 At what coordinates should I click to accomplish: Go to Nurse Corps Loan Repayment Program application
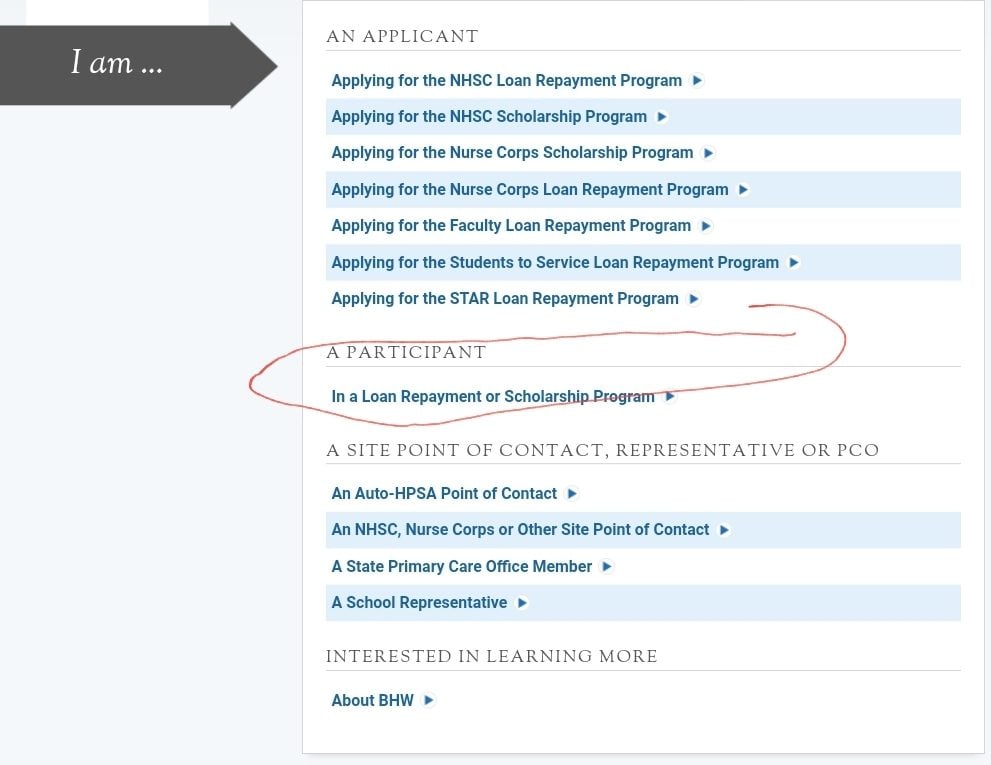(x=530, y=190)
